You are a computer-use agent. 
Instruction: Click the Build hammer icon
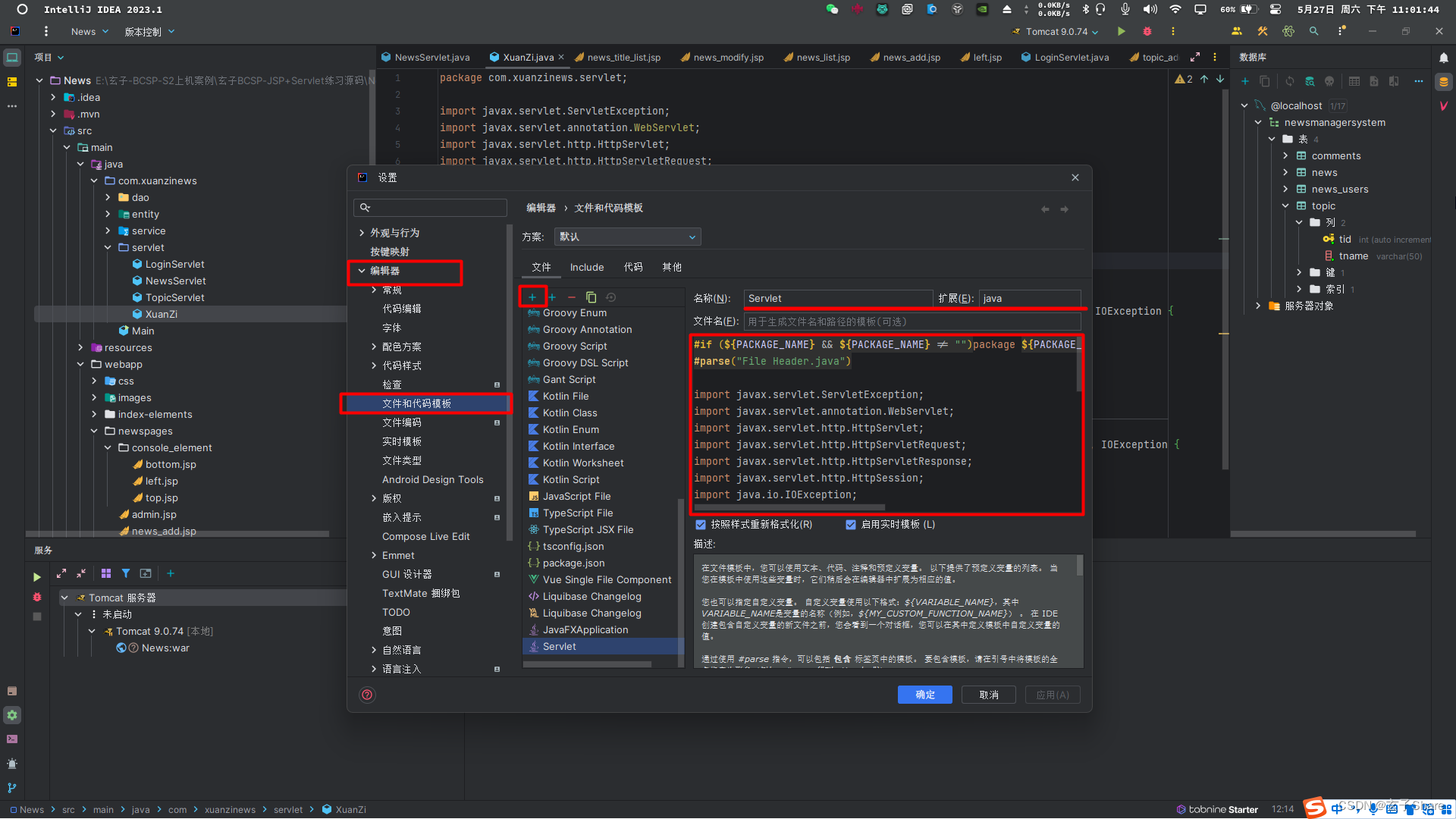point(1263,31)
